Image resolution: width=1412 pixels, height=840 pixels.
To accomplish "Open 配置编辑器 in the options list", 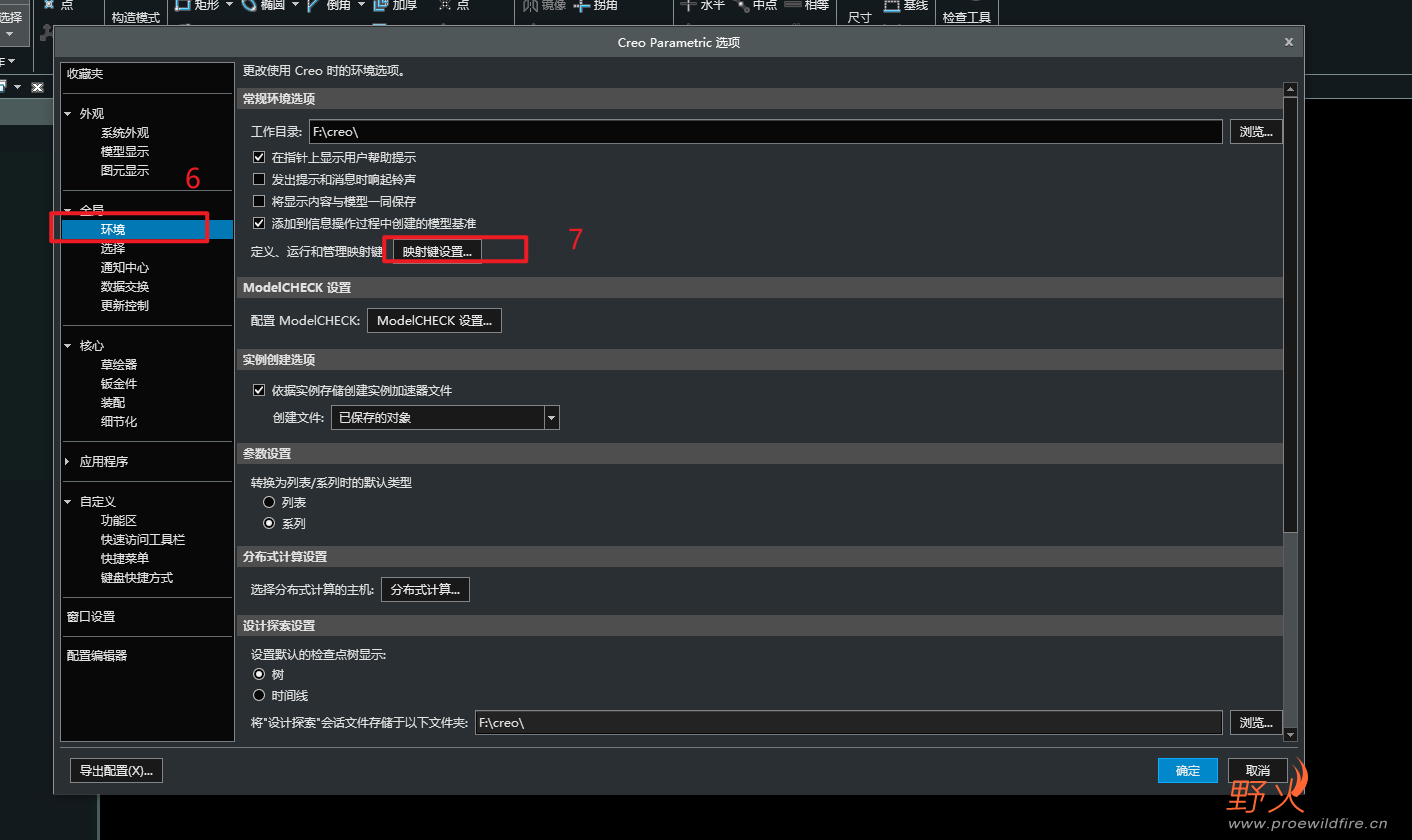I will tap(97, 656).
